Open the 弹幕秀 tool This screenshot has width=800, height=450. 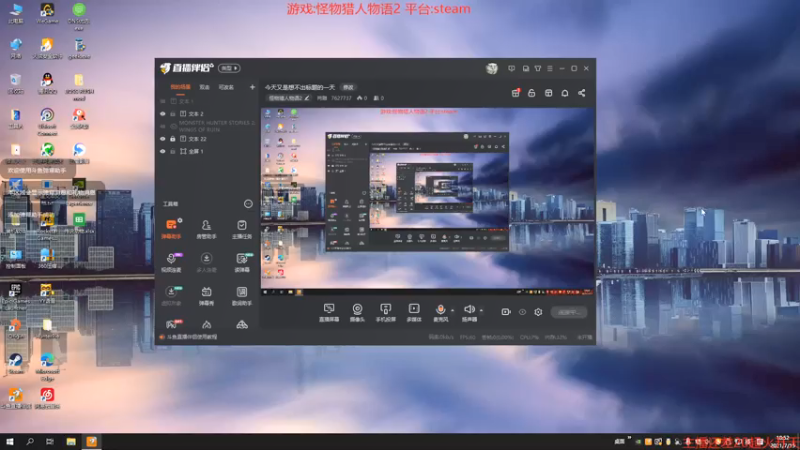click(x=206, y=295)
